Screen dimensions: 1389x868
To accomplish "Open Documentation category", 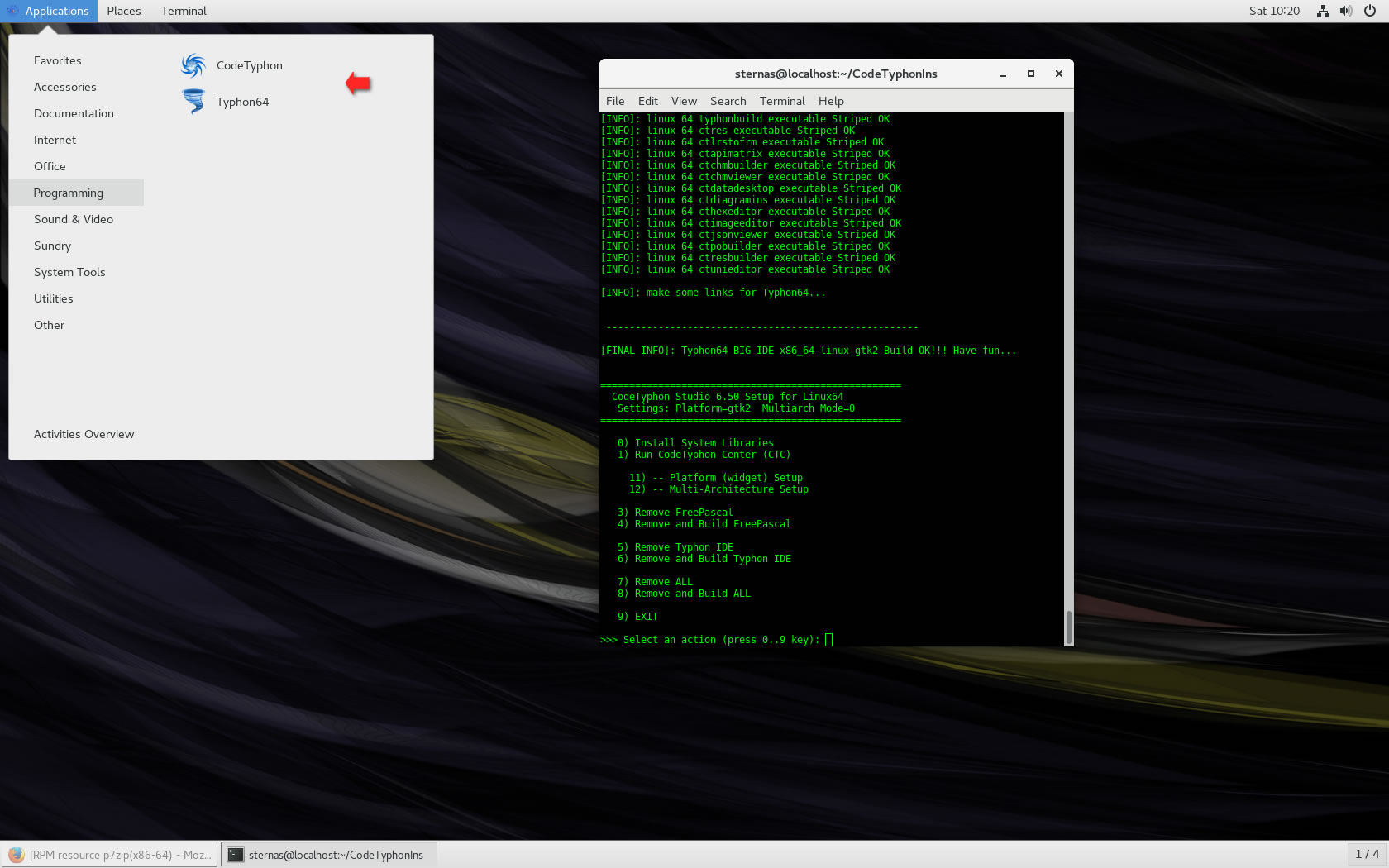I will coord(76,113).
